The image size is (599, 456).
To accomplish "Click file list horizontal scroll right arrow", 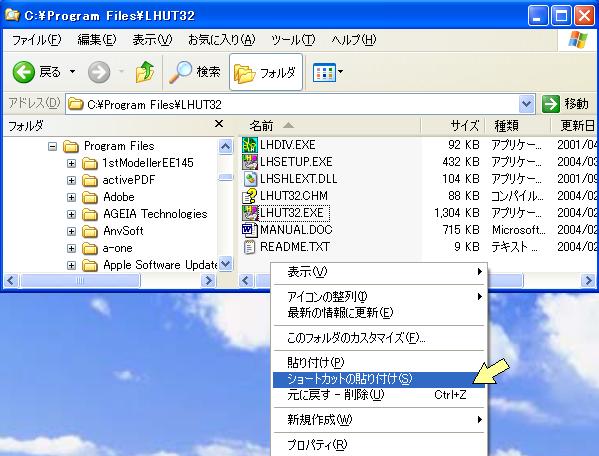I will (x=588, y=281).
